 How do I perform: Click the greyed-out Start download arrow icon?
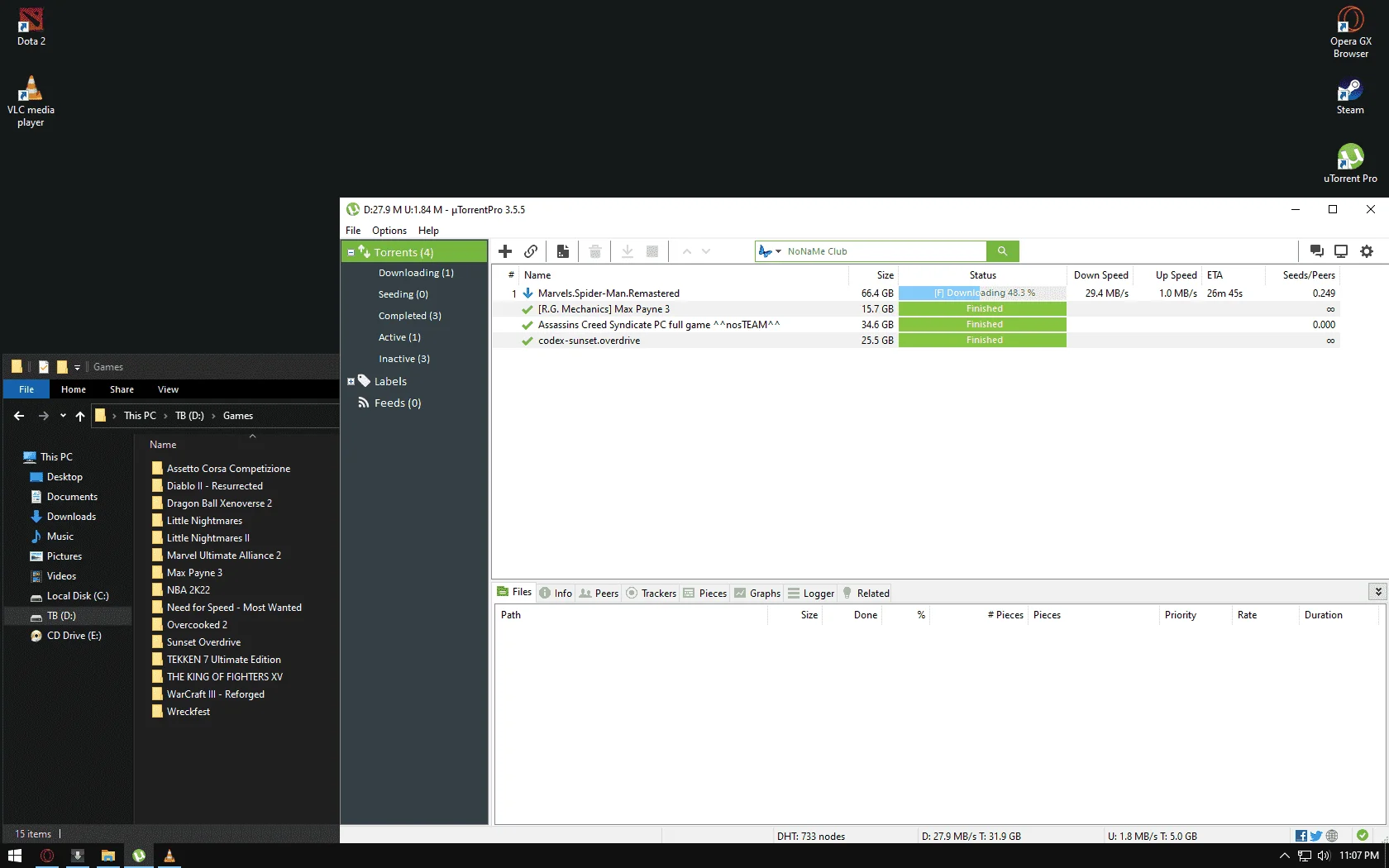coord(628,251)
